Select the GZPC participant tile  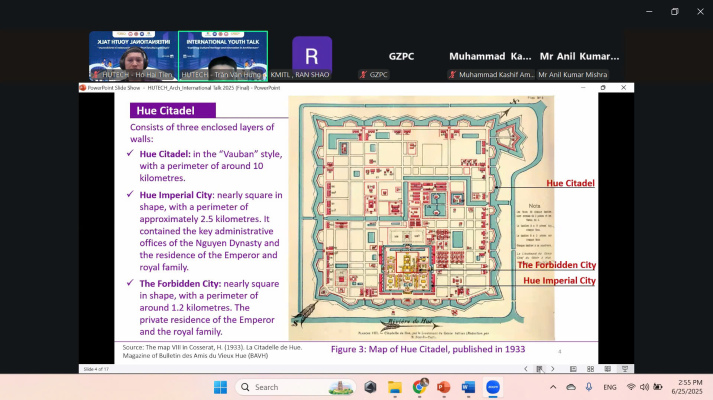[401, 56]
